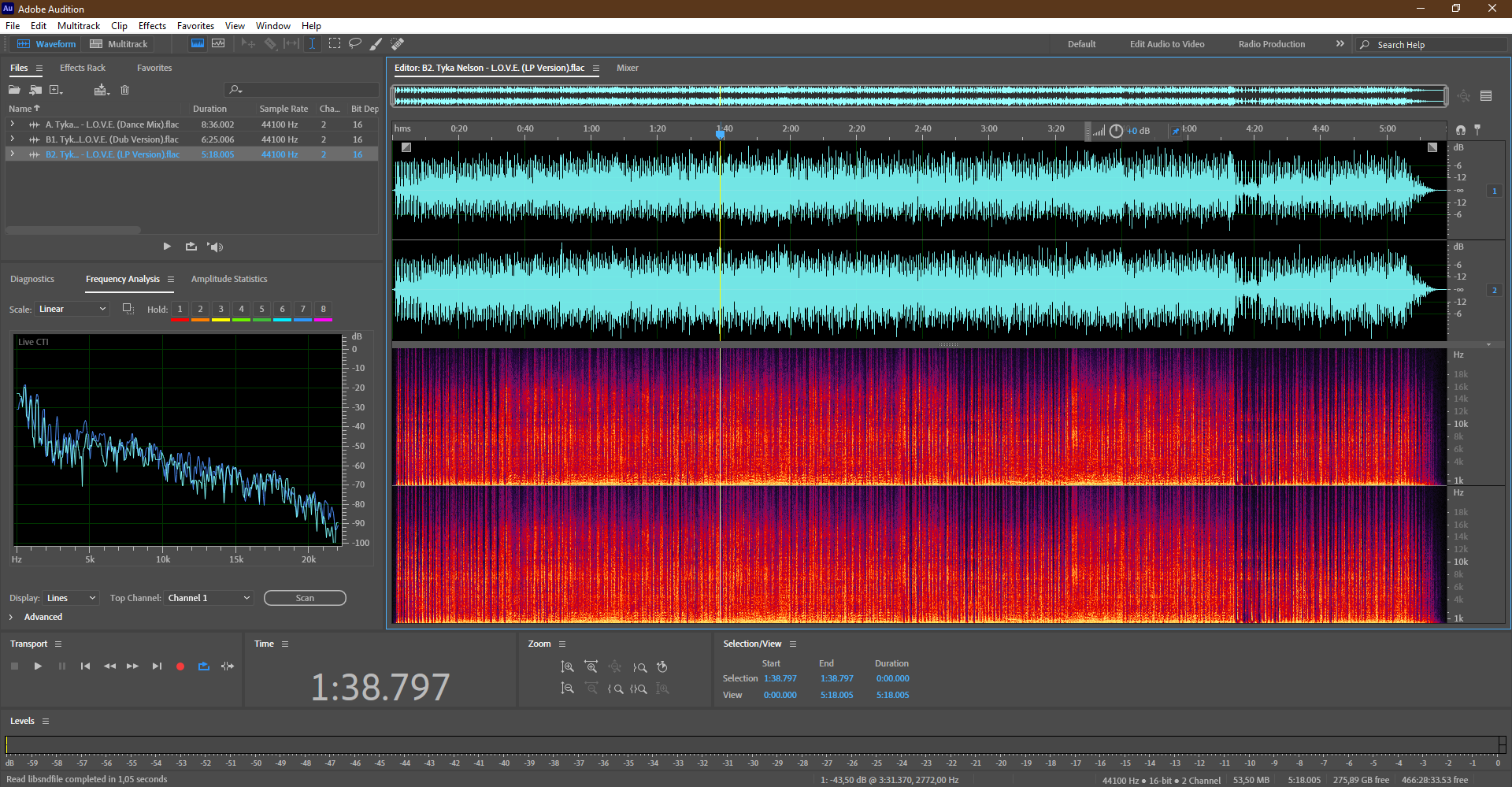Adjust the HUD volume knob at +0 dB

click(1116, 131)
